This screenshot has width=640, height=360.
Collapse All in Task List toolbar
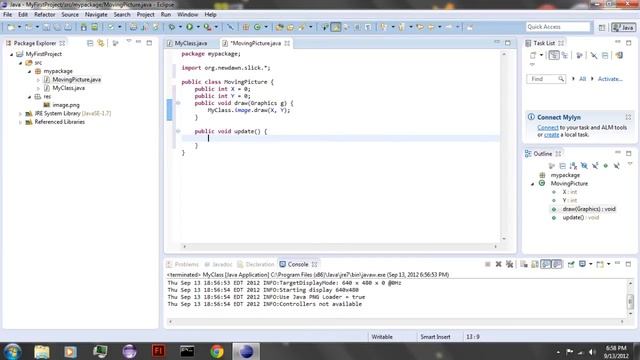tap(605, 55)
